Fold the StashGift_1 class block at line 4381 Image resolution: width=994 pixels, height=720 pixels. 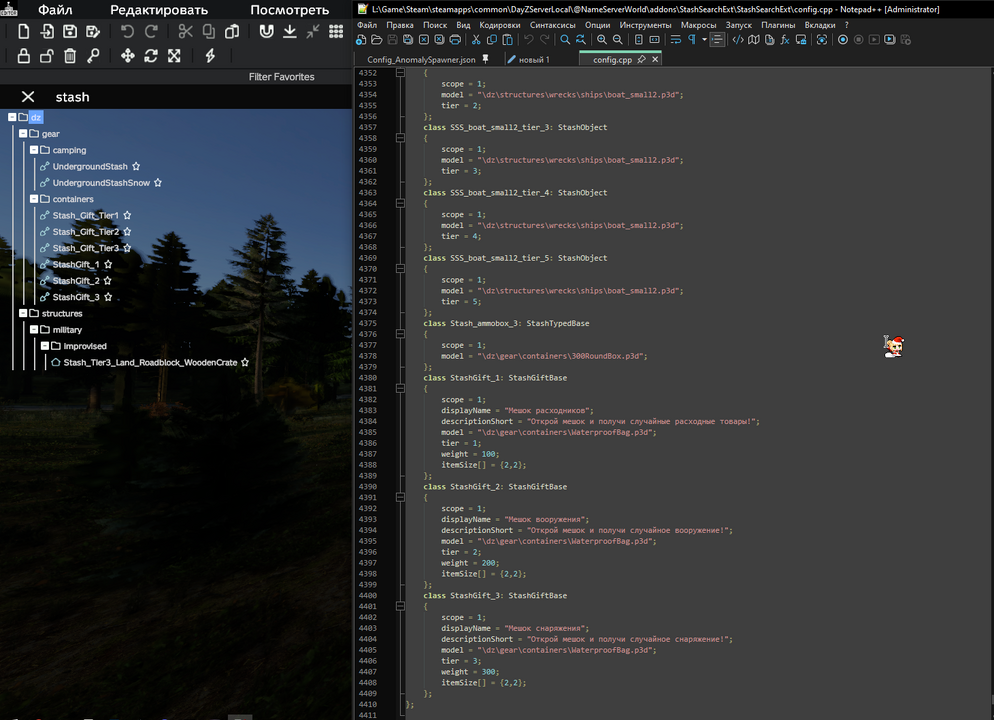coord(400,389)
